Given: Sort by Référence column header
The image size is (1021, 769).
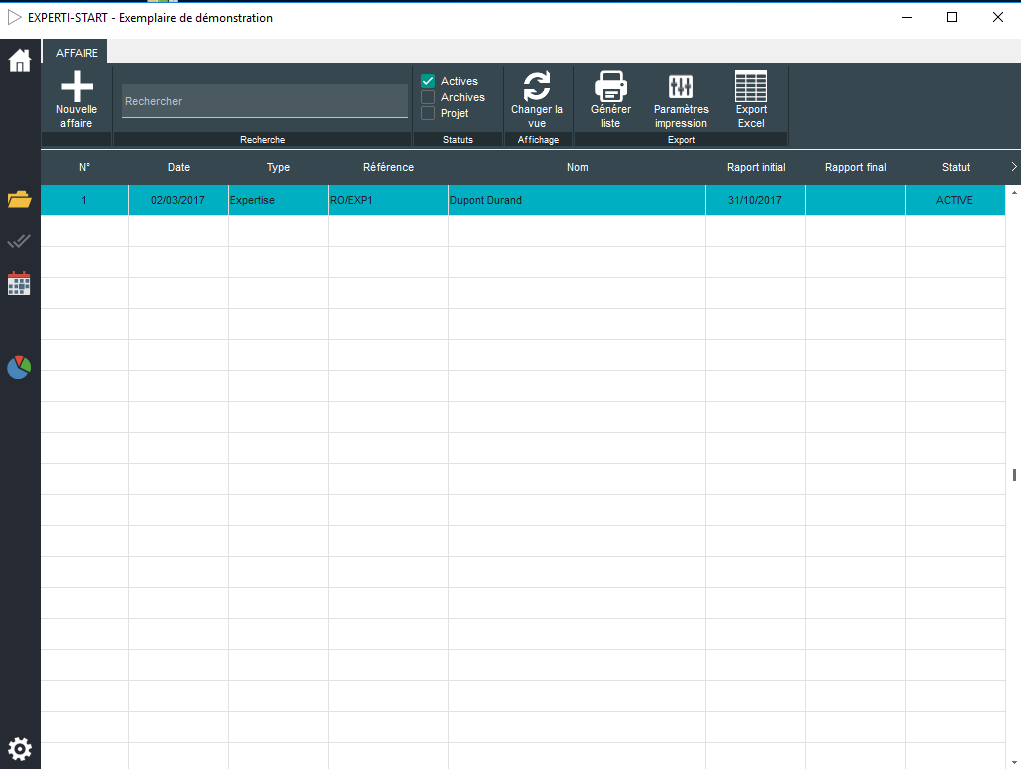Looking at the screenshot, I should pyautogui.click(x=388, y=167).
